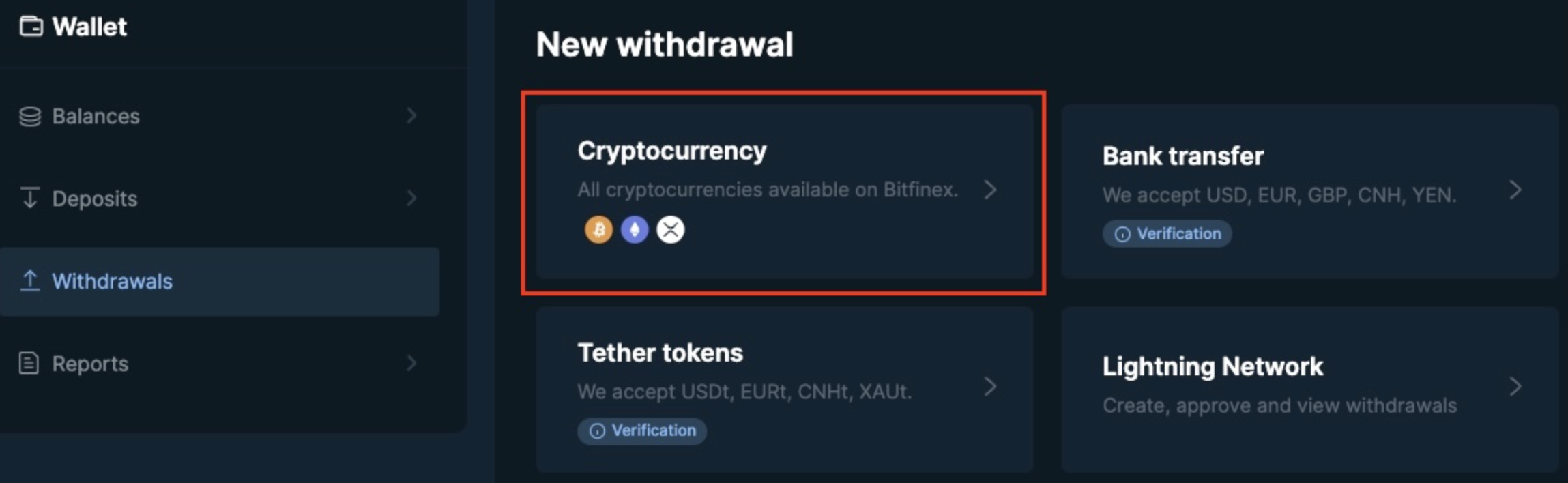Expand the Deposits chevron arrow
This screenshot has width=1568, height=483.
tap(411, 199)
